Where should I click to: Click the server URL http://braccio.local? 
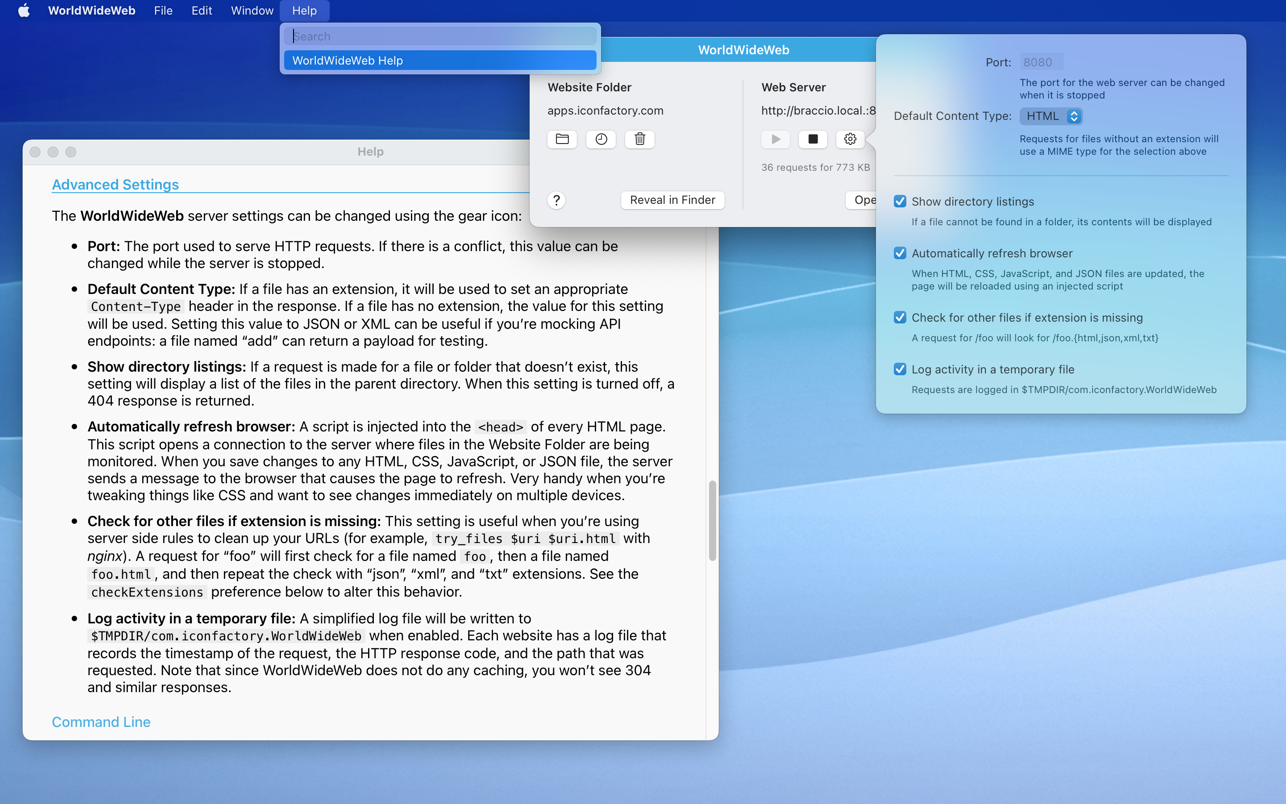818,111
